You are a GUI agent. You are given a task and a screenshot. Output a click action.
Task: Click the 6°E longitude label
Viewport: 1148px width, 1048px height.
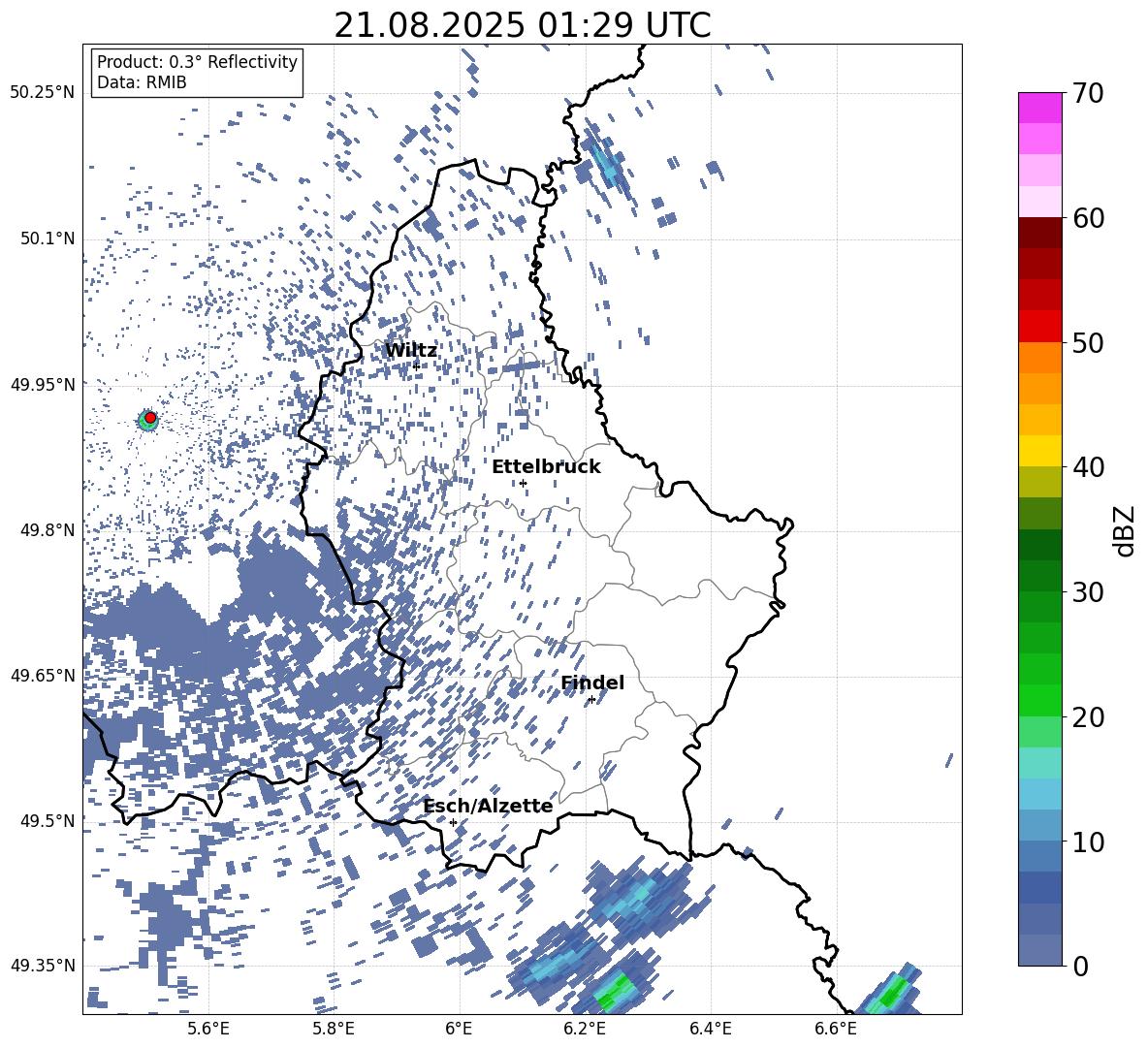pos(459,1029)
